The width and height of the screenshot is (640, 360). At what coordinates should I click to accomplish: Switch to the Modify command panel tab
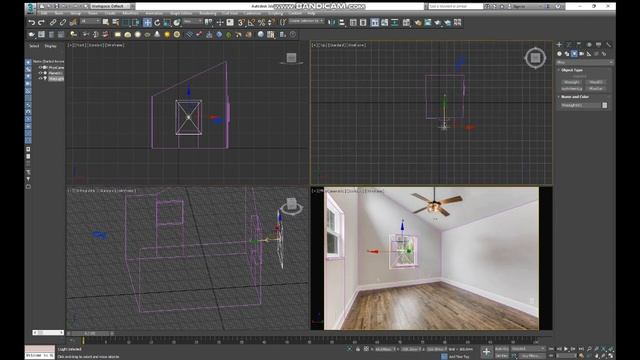click(569, 44)
